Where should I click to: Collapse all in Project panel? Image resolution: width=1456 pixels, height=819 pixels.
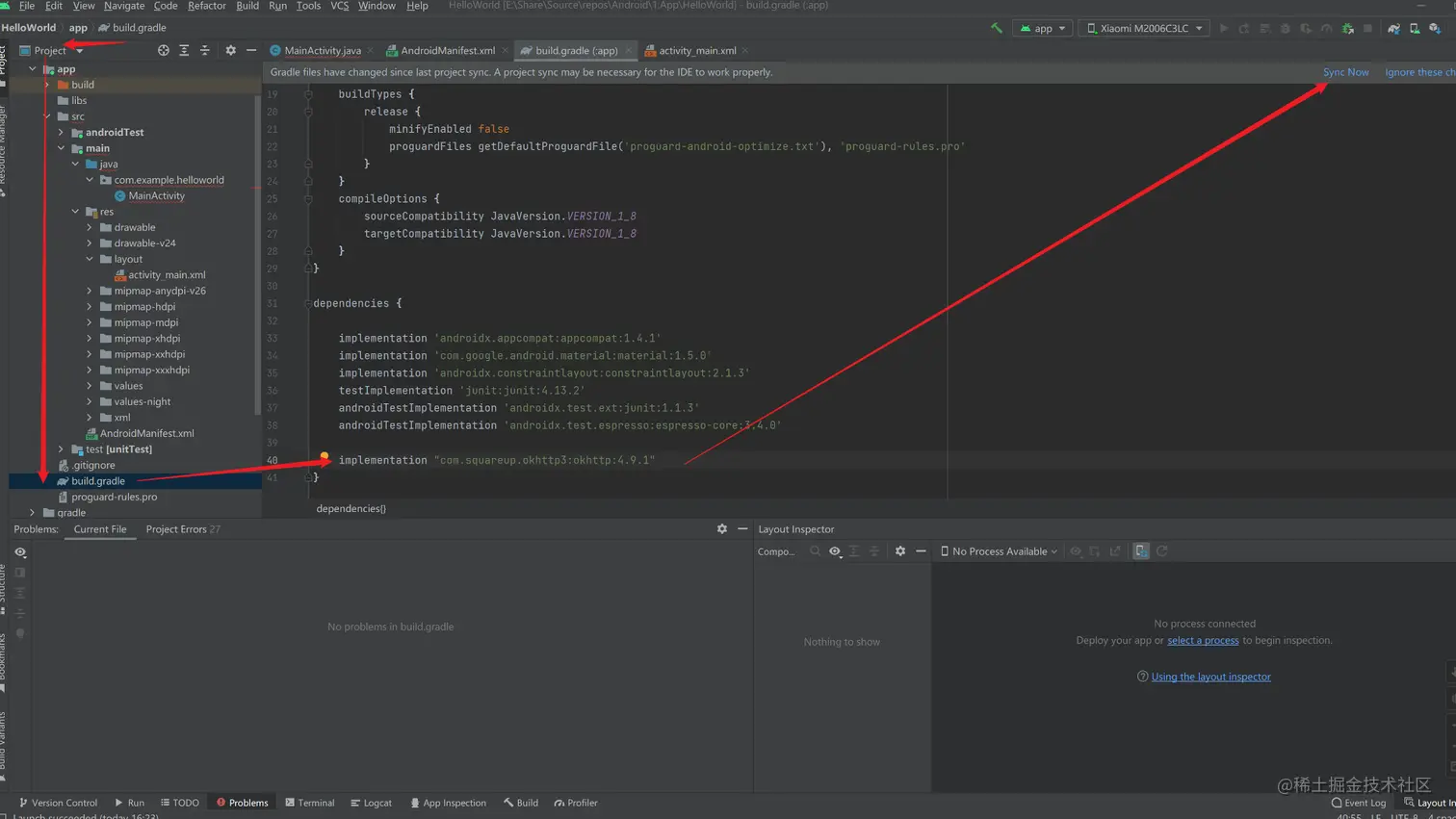pyautogui.click(x=204, y=50)
